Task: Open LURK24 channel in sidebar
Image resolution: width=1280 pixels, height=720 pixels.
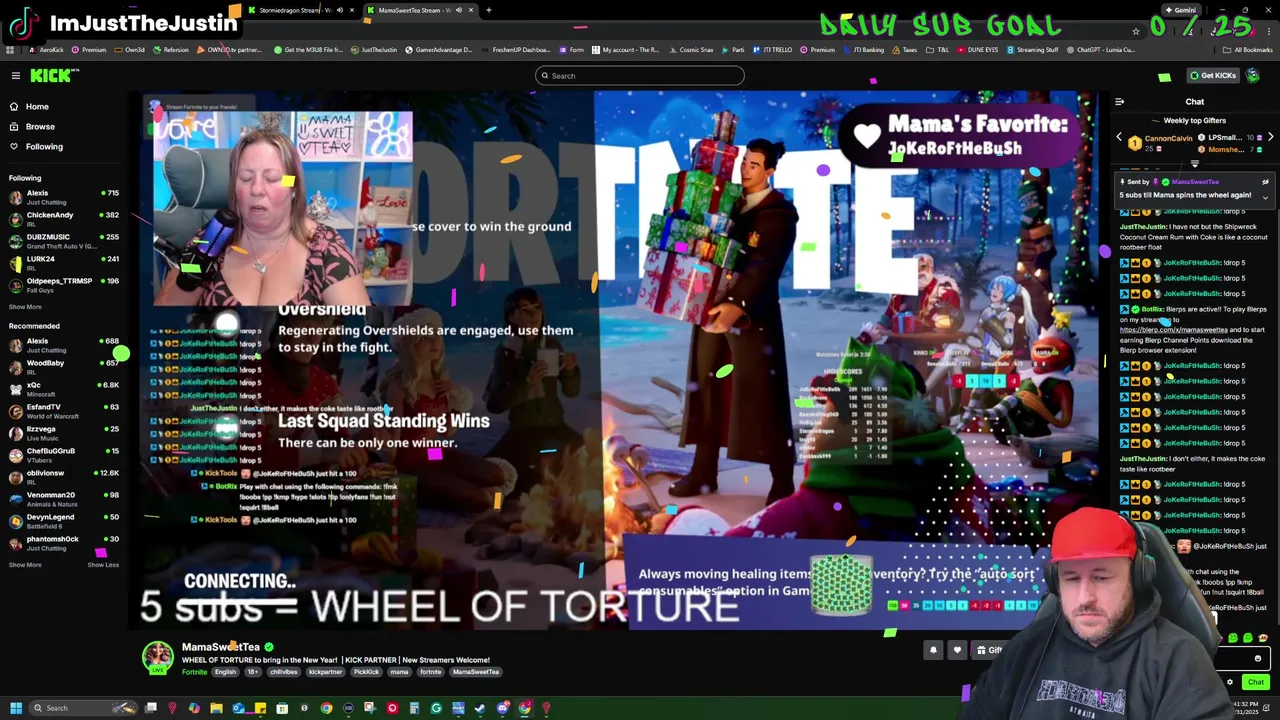Action: click(x=62, y=262)
